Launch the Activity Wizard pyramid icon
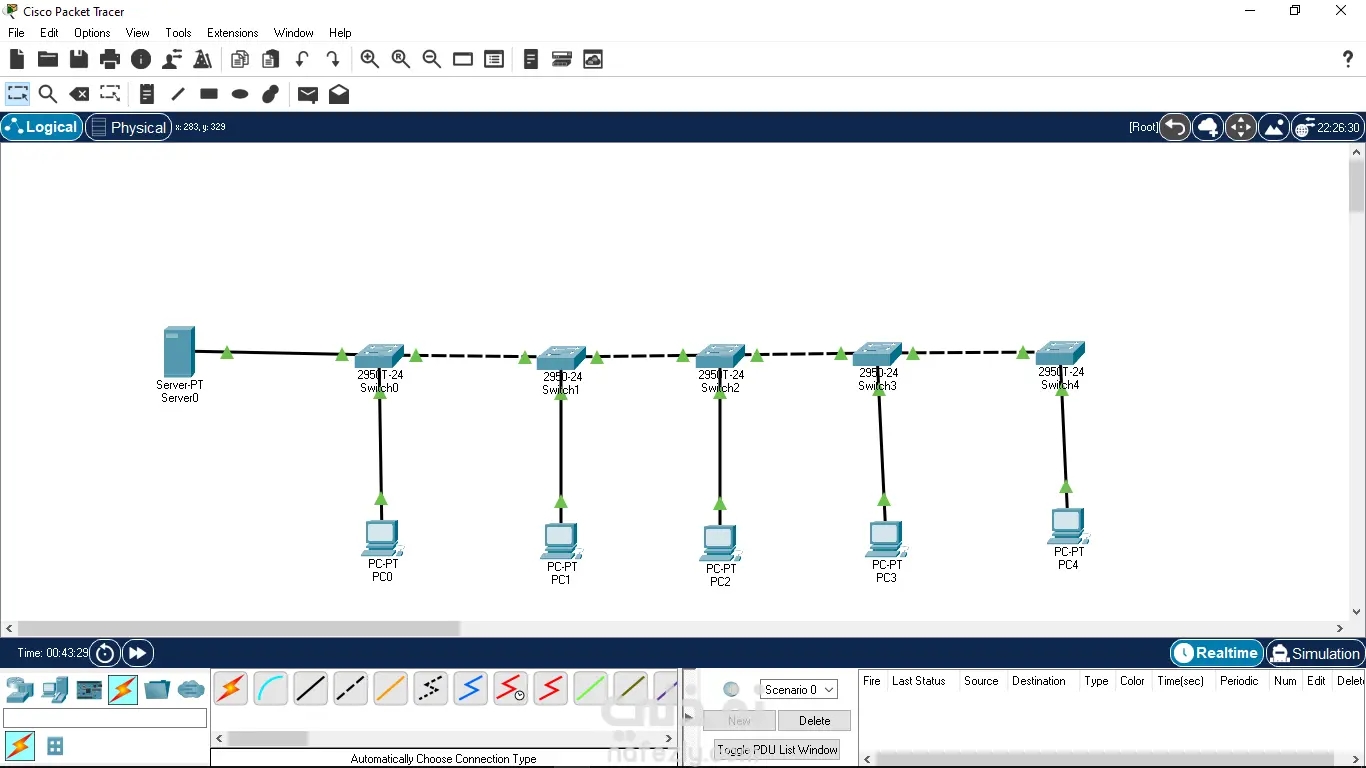Viewport: 1366px width, 768px height. coord(203,60)
